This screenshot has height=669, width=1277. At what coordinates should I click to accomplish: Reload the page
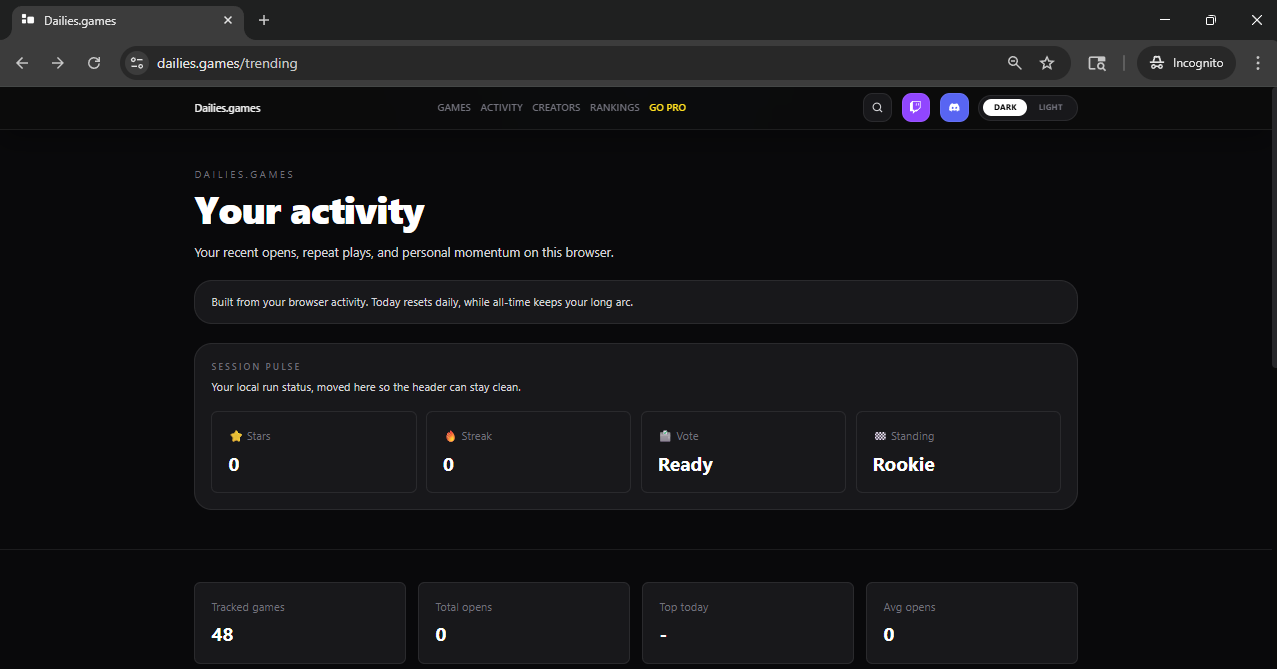point(94,63)
